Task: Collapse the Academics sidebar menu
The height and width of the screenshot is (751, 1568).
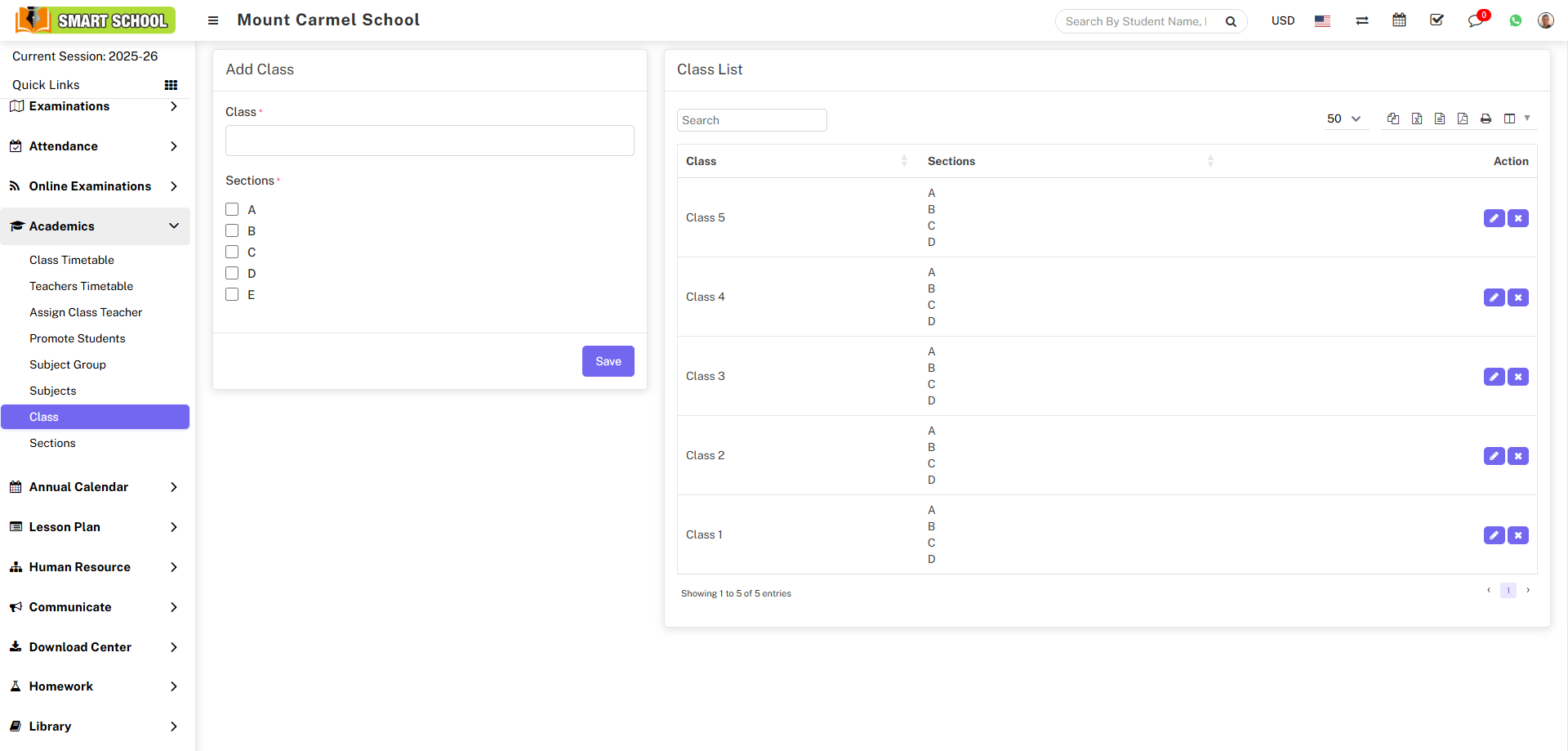Action: [x=95, y=226]
